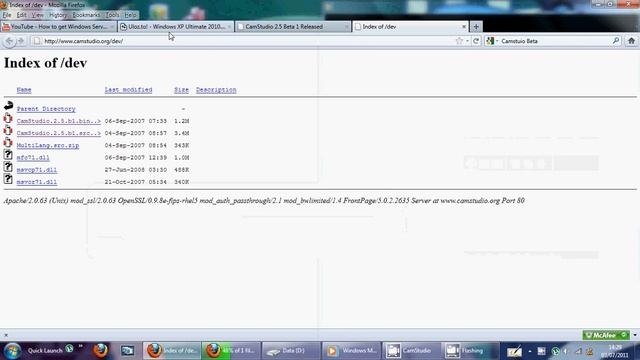This screenshot has width=640, height=360.
Task: Open the URL history dropdown arrow
Action: pyautogui.click(x=467, y=41)
